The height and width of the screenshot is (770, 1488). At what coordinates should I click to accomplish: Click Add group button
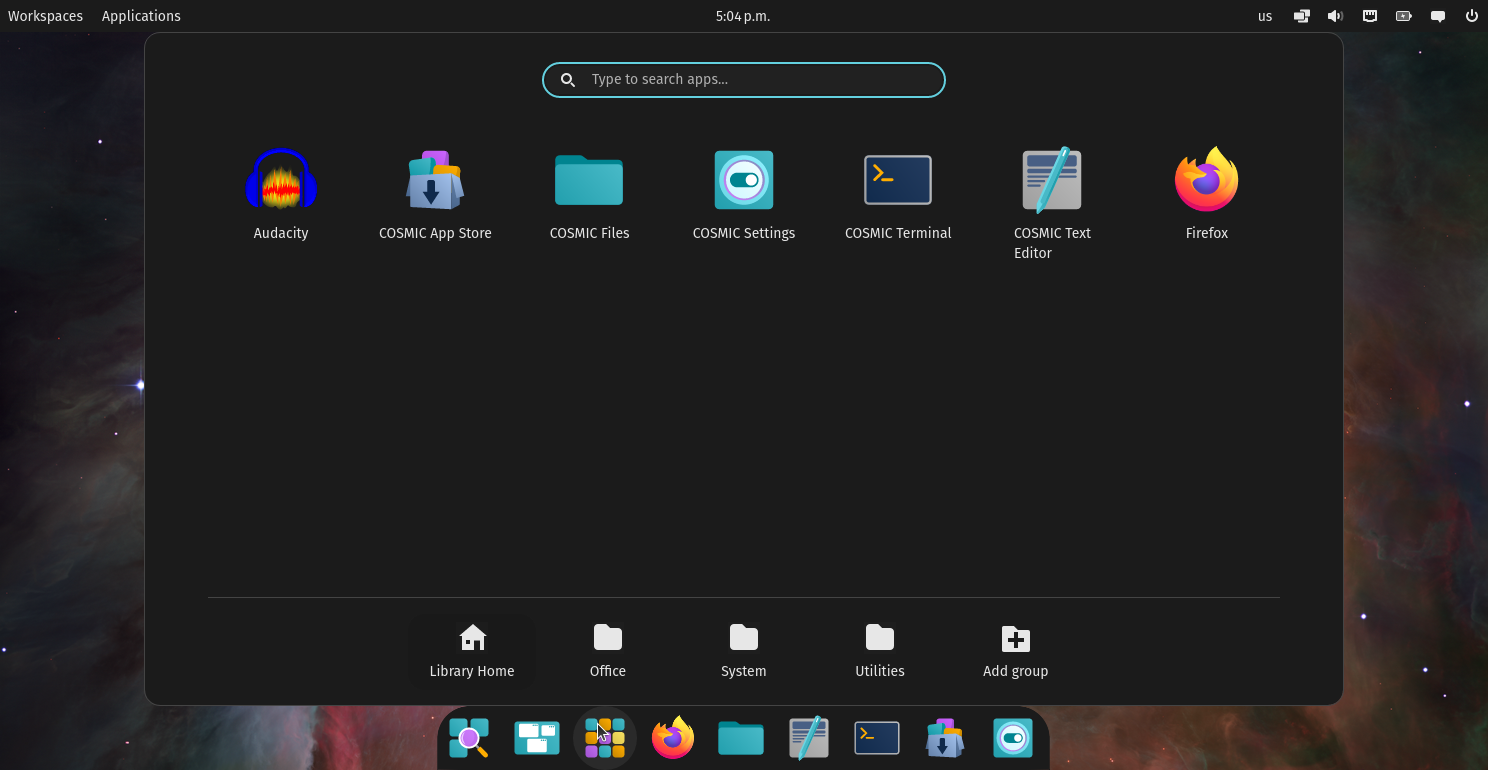point(1016,651)
